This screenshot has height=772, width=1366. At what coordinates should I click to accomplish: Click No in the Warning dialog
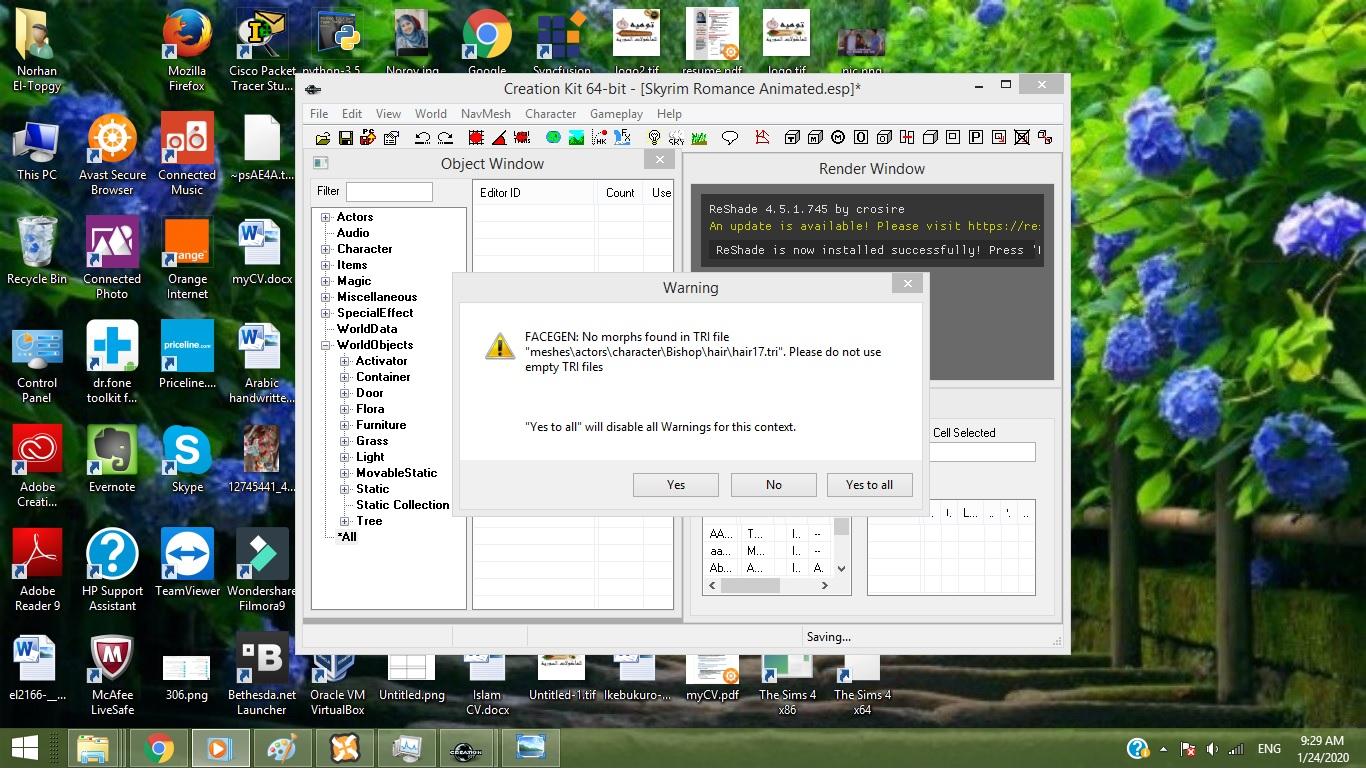774,485
